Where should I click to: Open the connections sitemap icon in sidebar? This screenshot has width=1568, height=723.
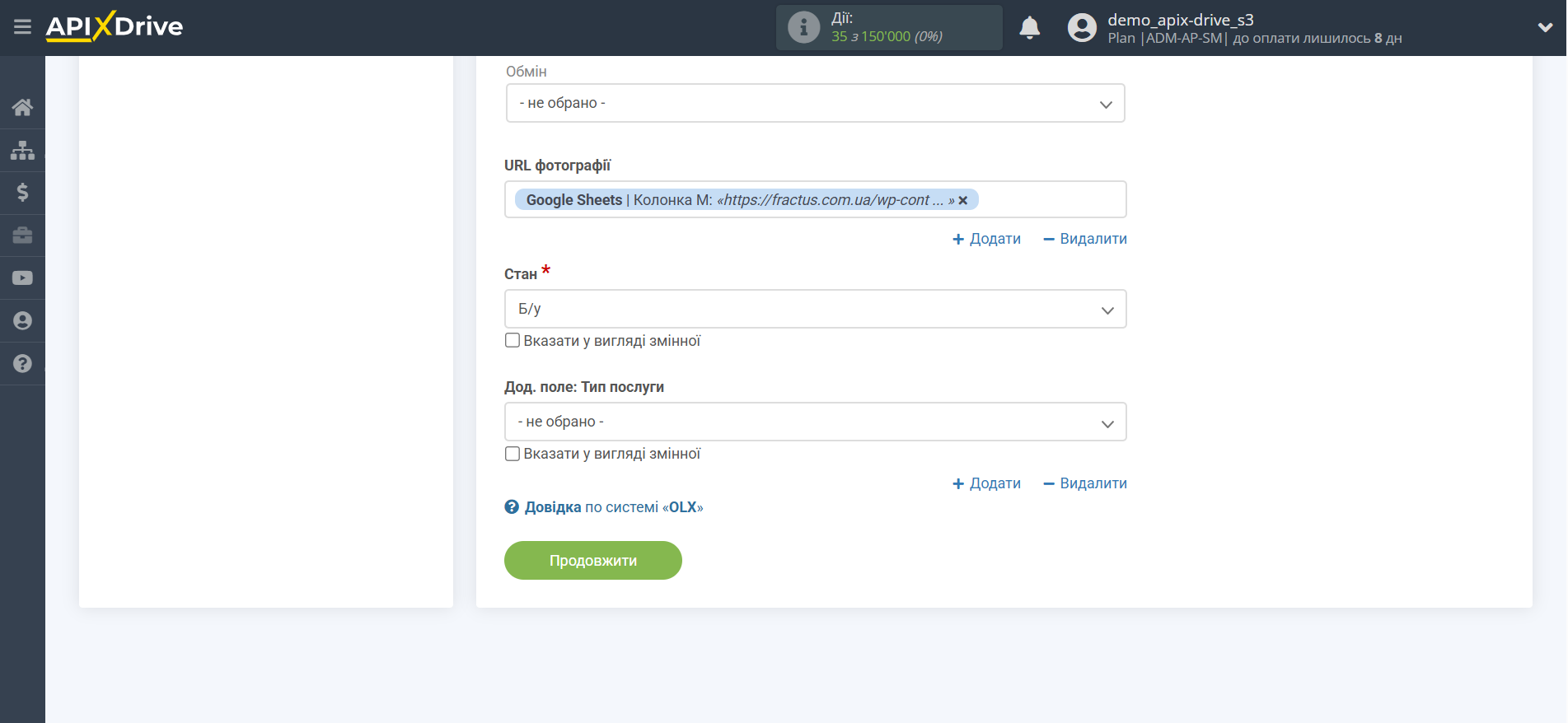tap(22, 150)
